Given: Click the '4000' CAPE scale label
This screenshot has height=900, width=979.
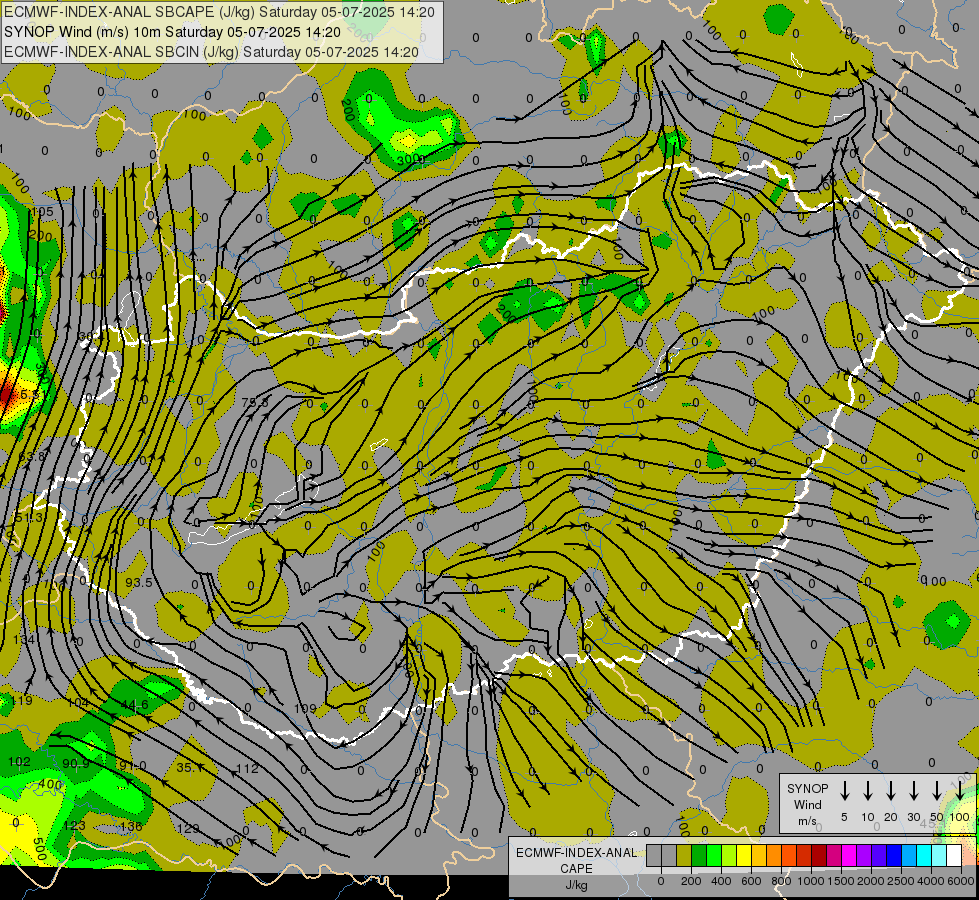Looking at the screenshot, I should 931,881.
